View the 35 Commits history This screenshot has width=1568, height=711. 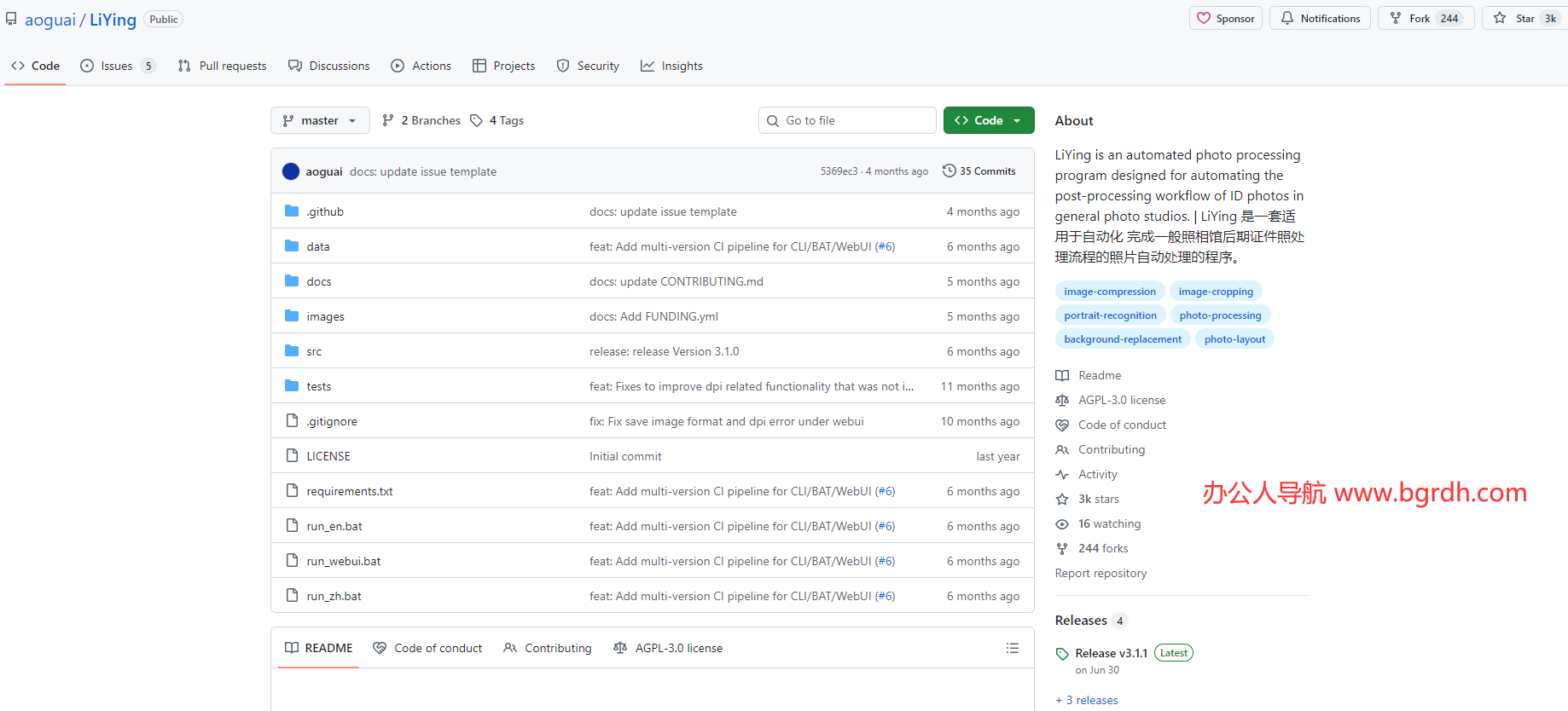tap(979, 171)
